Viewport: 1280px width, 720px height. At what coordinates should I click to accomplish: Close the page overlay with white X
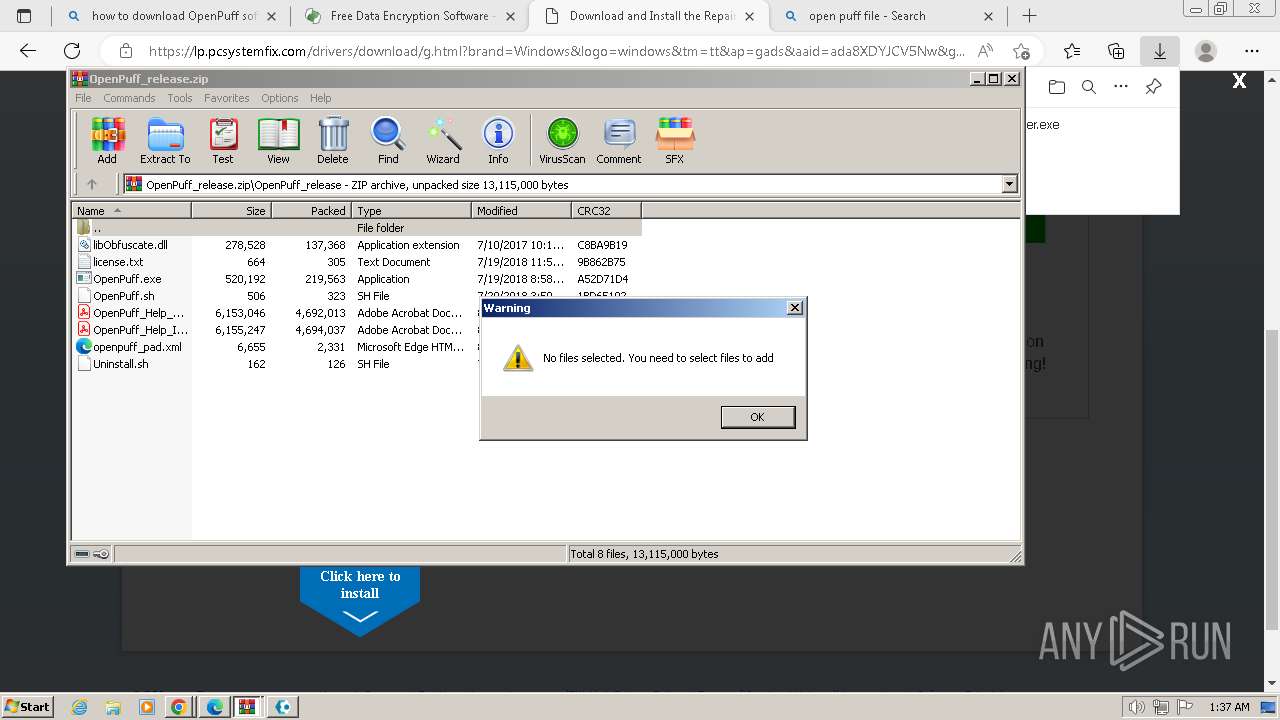coord(1239,81)
